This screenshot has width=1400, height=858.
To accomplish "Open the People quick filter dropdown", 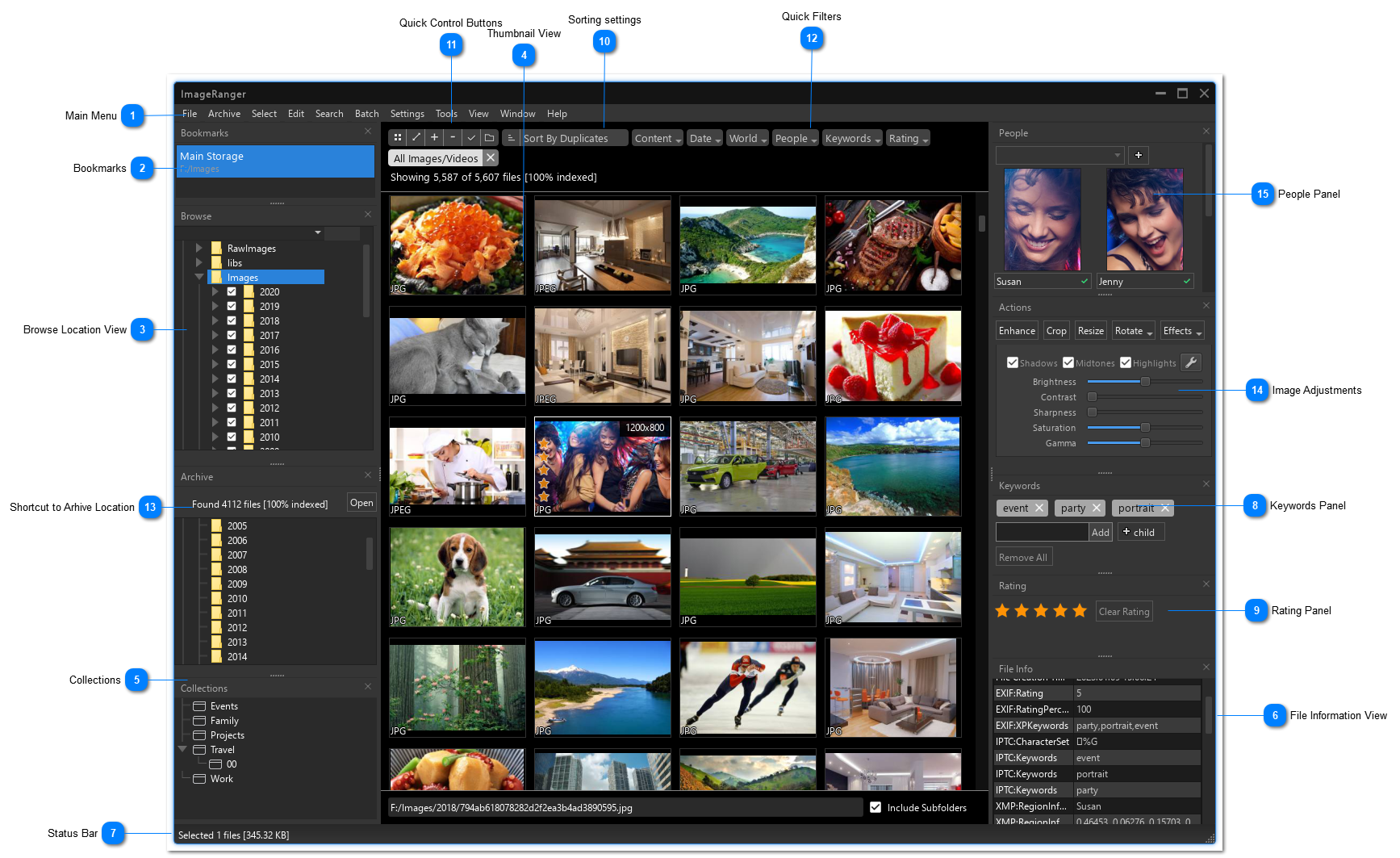I will click(796, 138).
